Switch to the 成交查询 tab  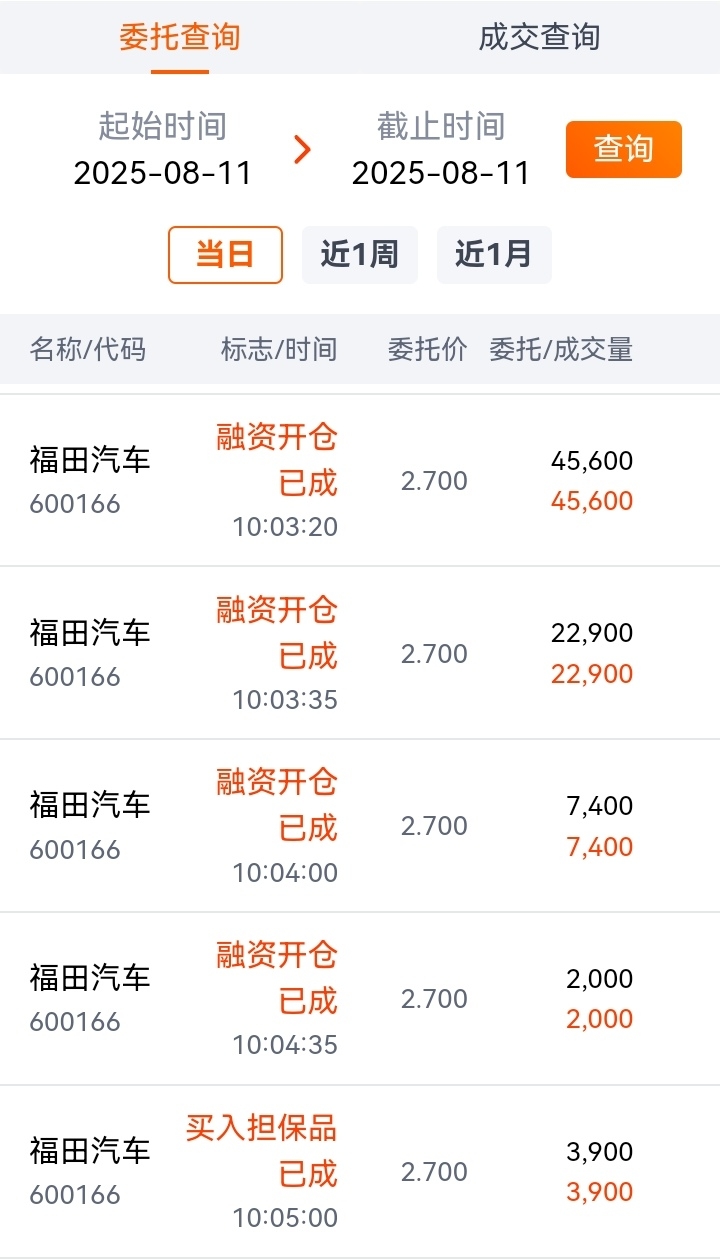coord(539,37)
